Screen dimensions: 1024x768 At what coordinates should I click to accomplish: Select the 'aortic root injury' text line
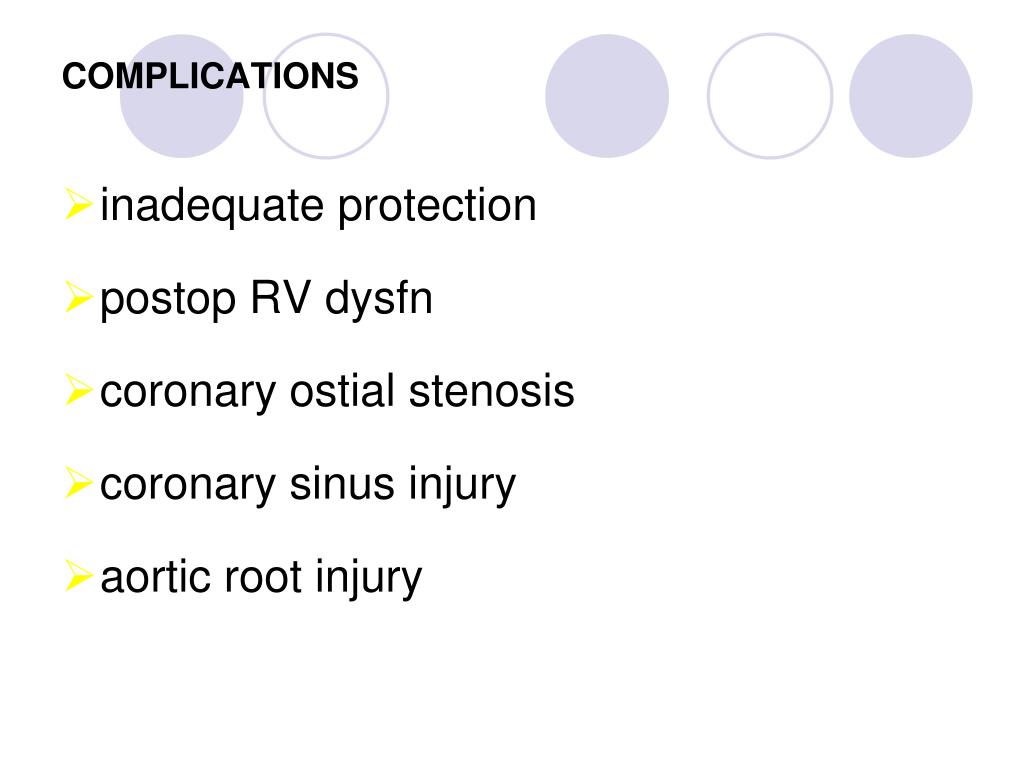pyautogui.click(x=261, y=579)
